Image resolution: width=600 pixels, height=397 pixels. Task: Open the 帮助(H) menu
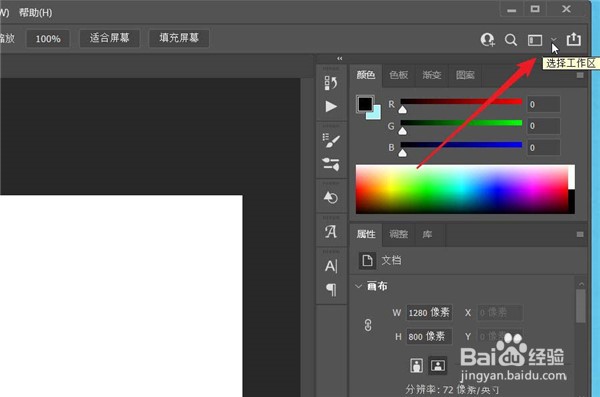35,13
